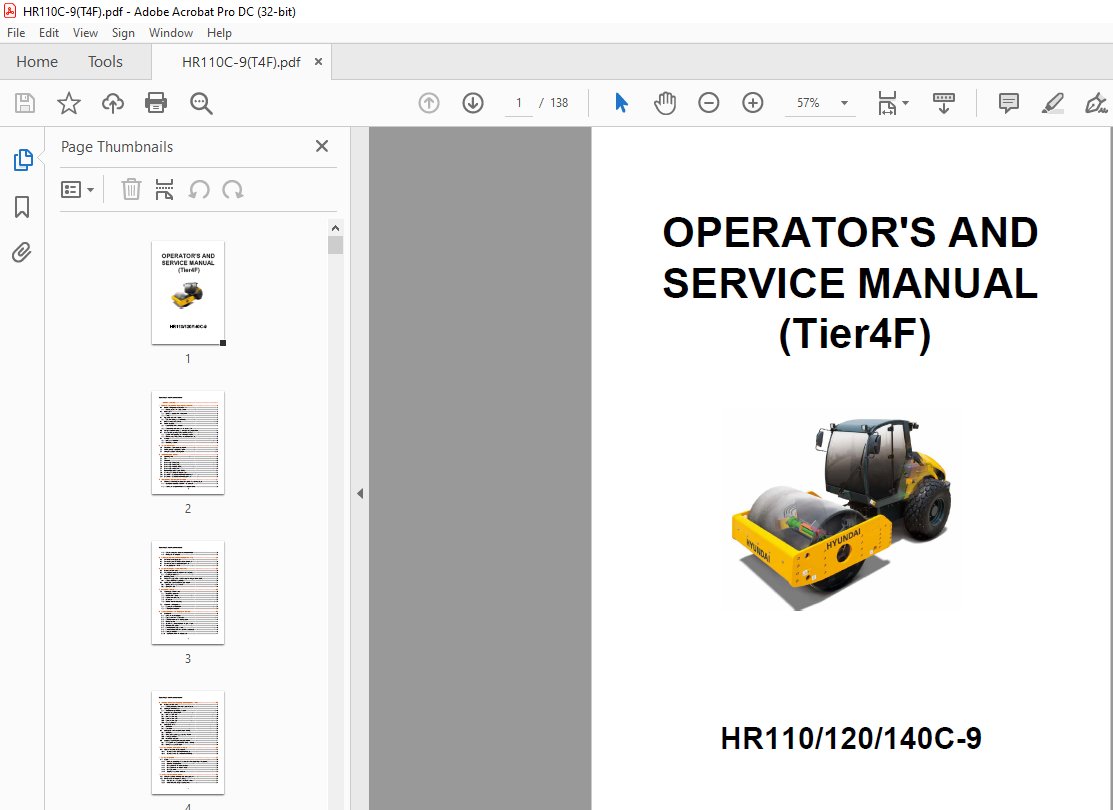Select page 4 thumbnail

pyautogui.click(x=188, y=742)
